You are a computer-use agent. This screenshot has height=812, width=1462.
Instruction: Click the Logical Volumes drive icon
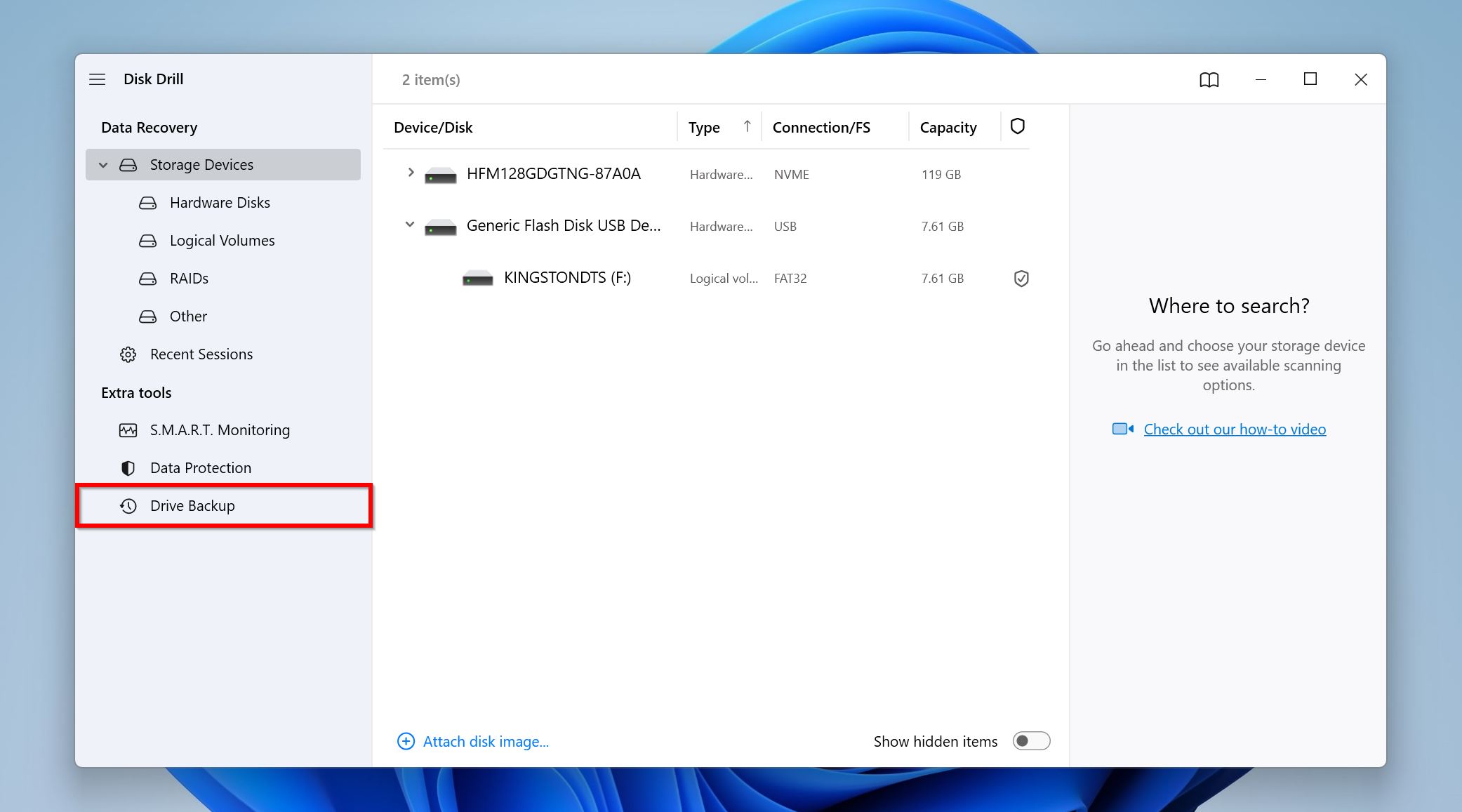tap(147, 241)
